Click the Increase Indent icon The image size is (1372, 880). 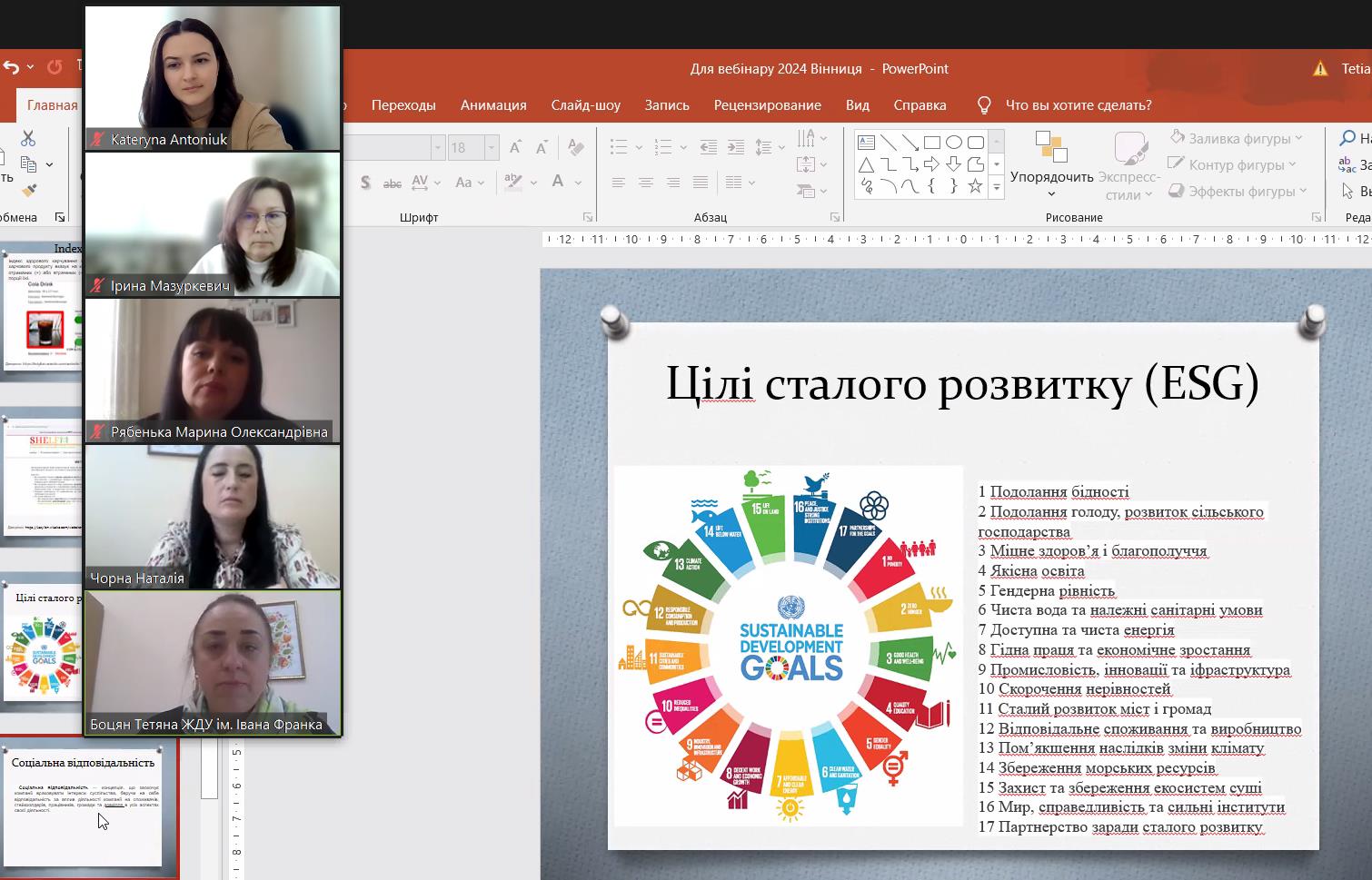point(736,147)
